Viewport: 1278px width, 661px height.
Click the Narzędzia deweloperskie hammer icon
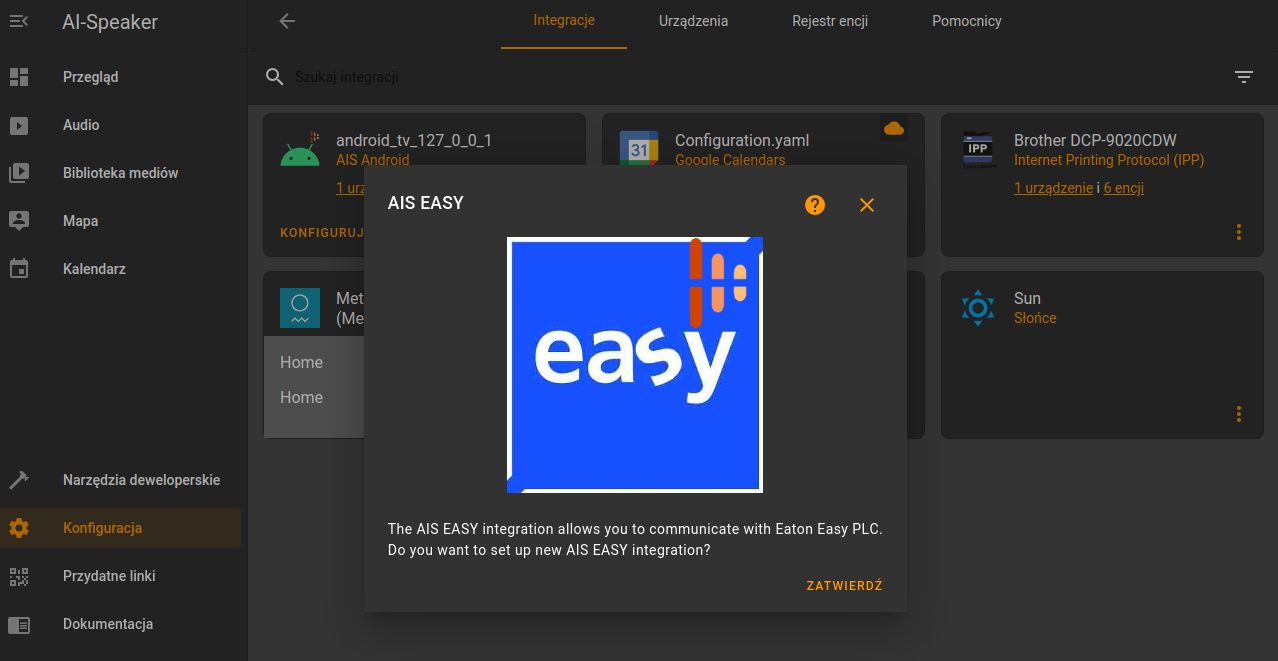pyautogui.click(x=19, y=480)
